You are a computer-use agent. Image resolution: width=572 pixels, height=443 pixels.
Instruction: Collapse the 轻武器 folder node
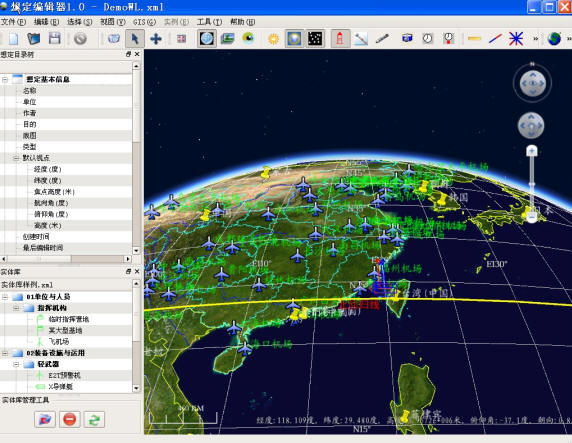pos(16,364)
